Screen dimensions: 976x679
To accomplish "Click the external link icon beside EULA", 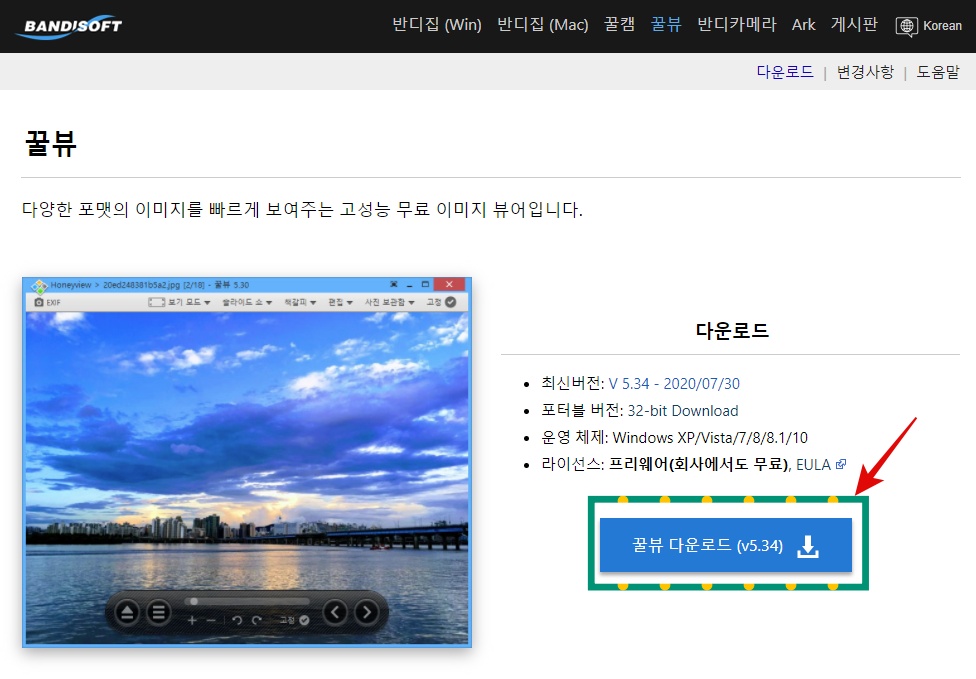I will (x=840, y=464).
